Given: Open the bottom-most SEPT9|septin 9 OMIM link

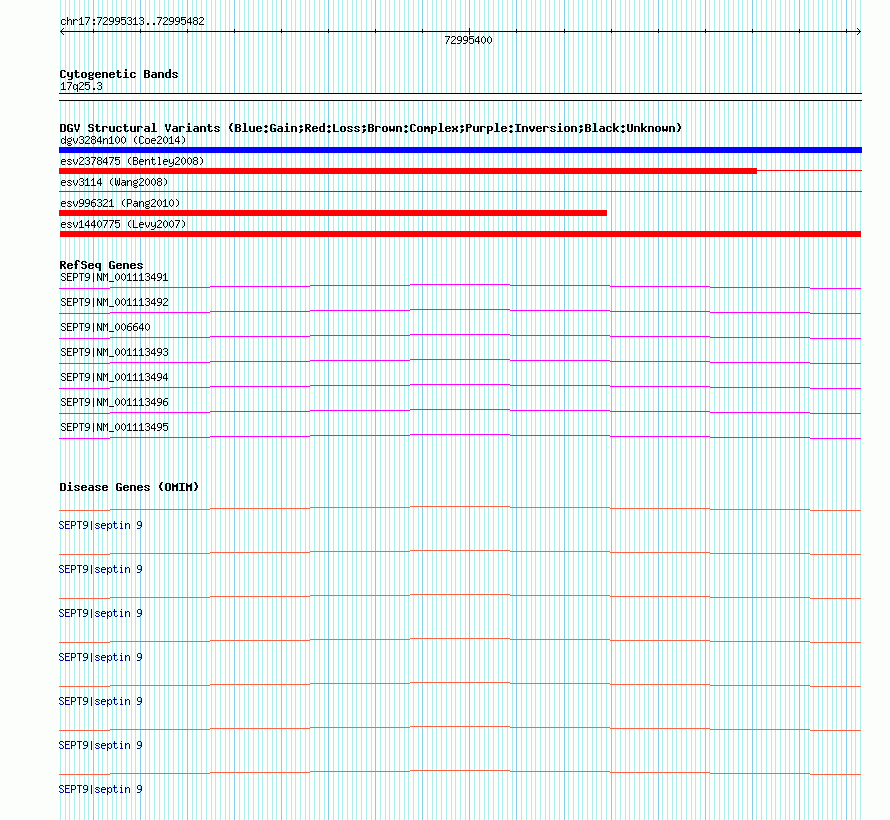Looking at the screenshot, I should [x=100, y=789].
